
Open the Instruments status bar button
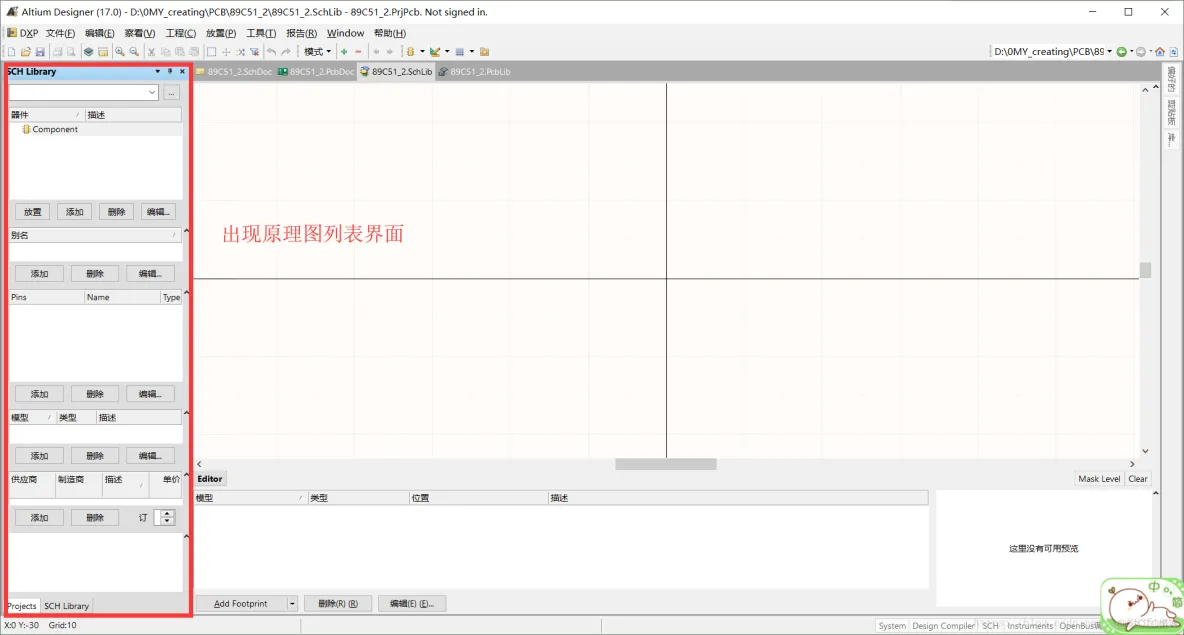[1030, 626]
